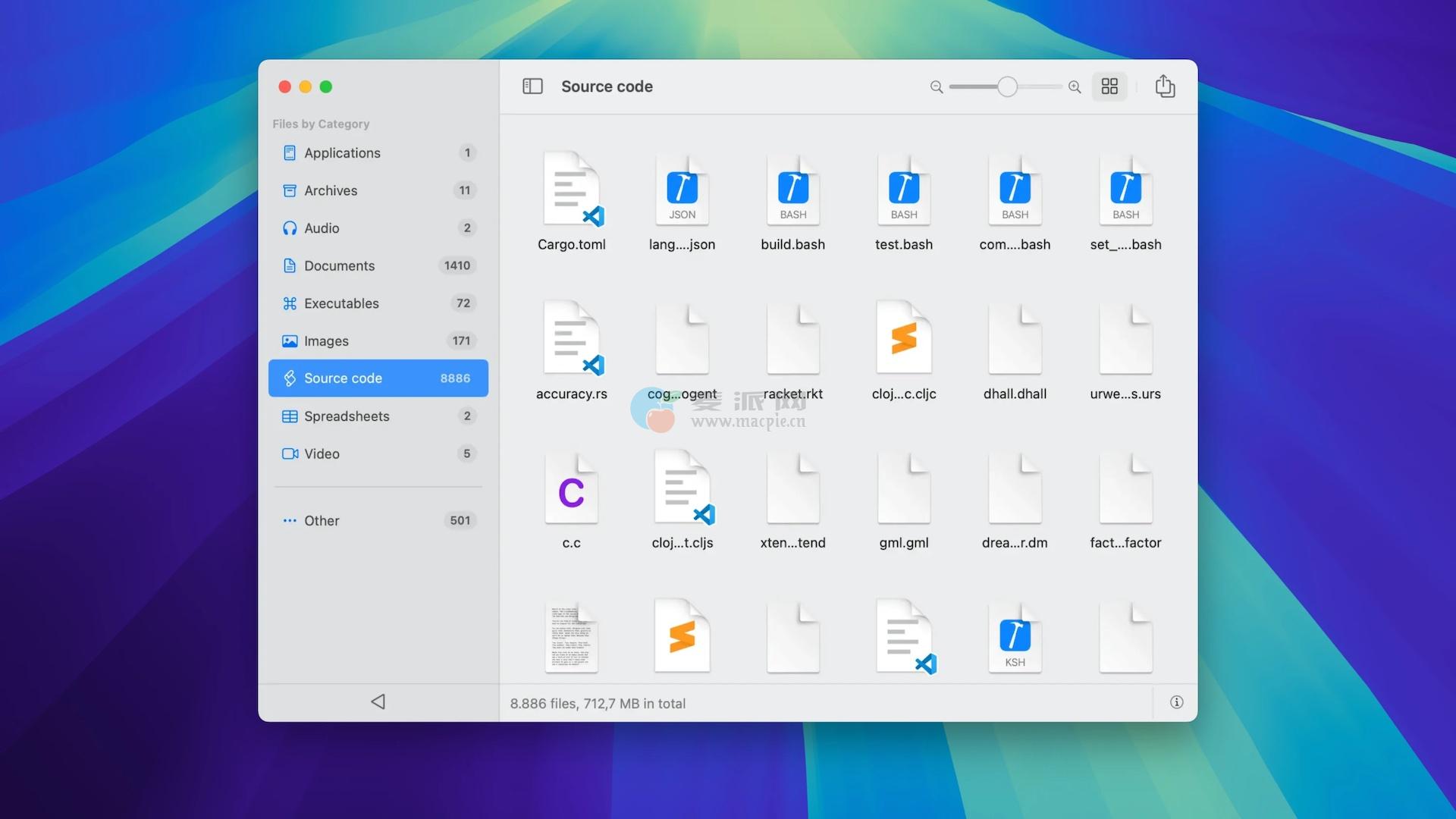
Task: Click the zoom out magnifier icon
Action: coord(937,87)
